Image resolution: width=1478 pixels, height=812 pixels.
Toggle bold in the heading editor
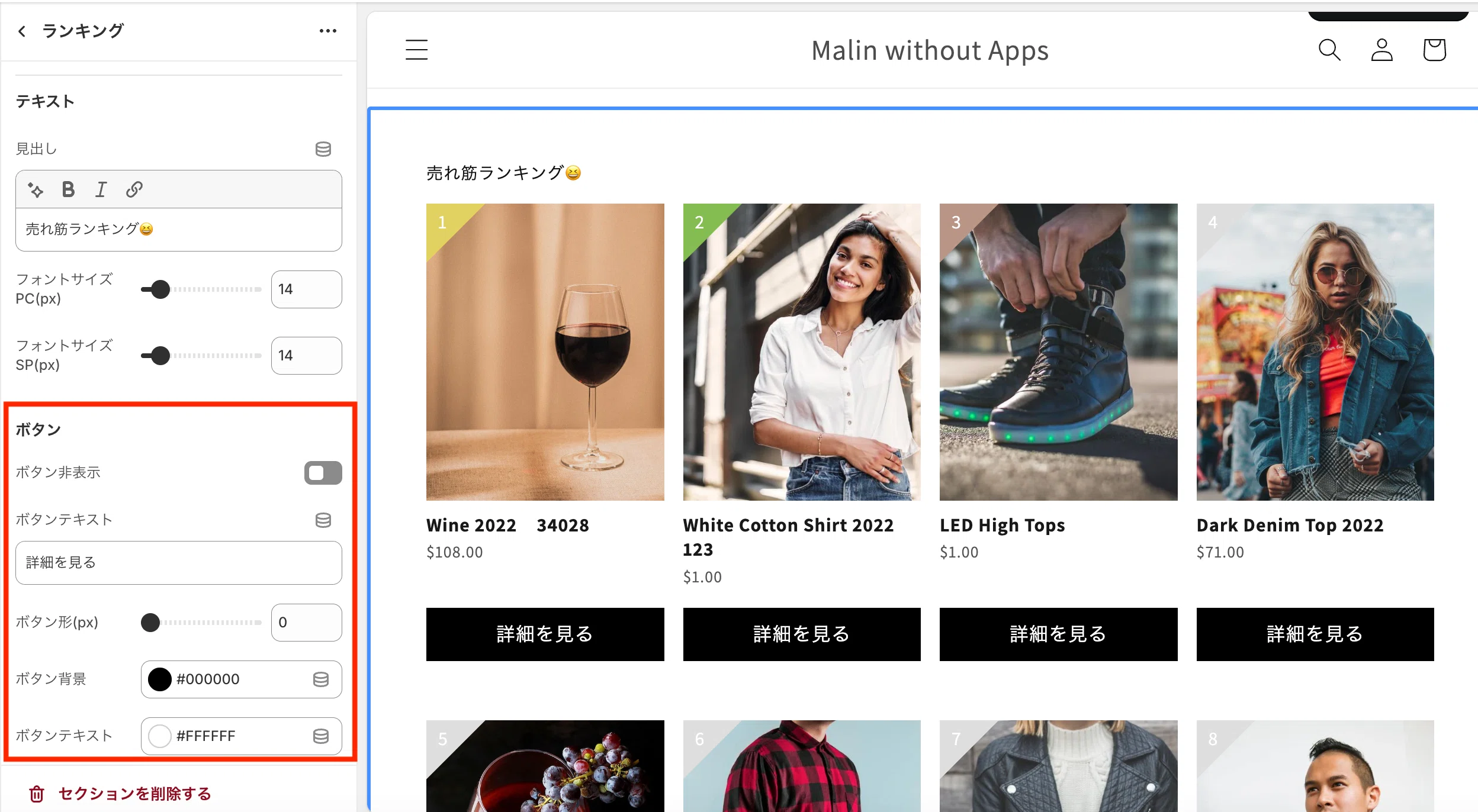[x=68, y=189]
